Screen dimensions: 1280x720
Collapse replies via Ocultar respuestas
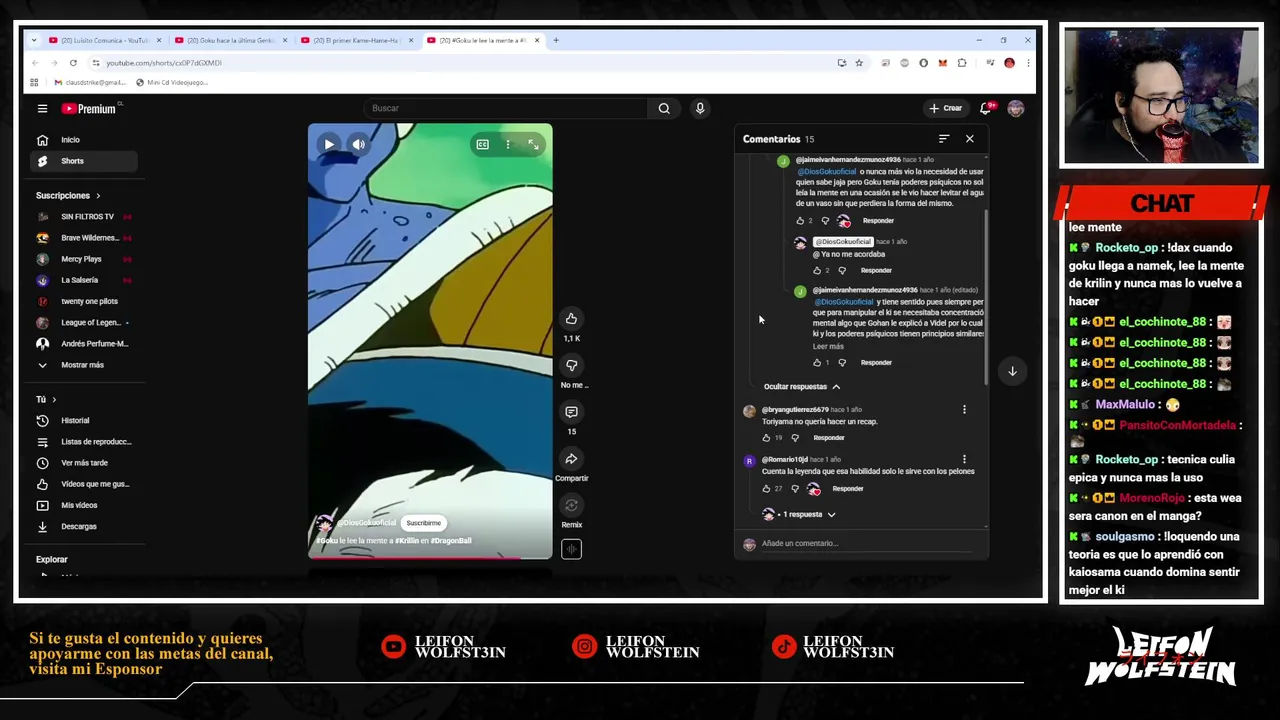coord(802,386)
